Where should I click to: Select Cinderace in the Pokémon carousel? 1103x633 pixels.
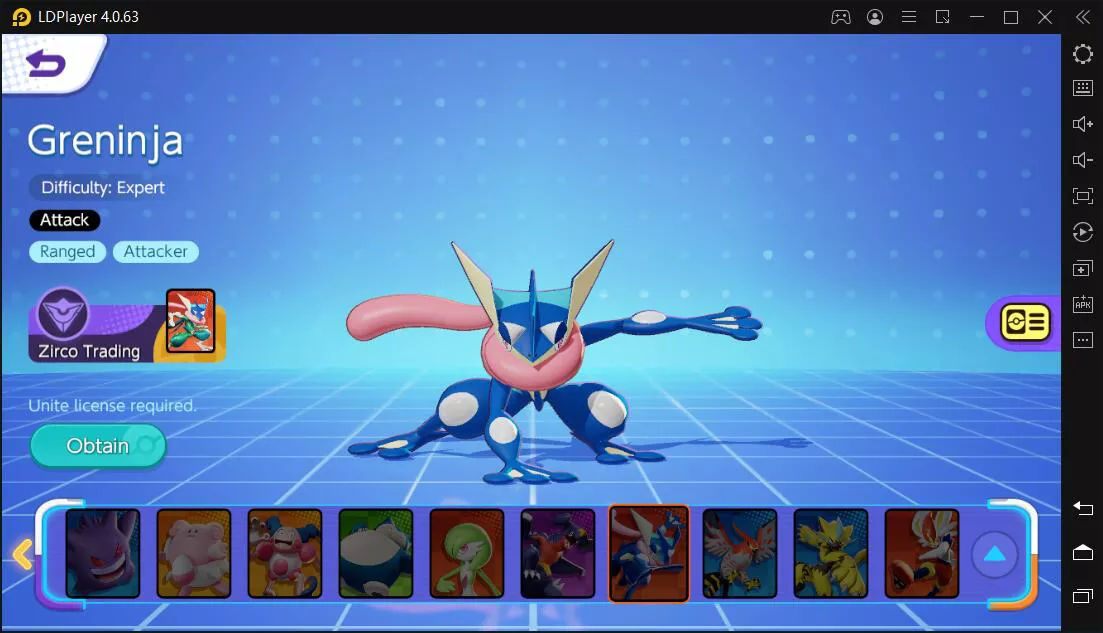click(922, 554)
